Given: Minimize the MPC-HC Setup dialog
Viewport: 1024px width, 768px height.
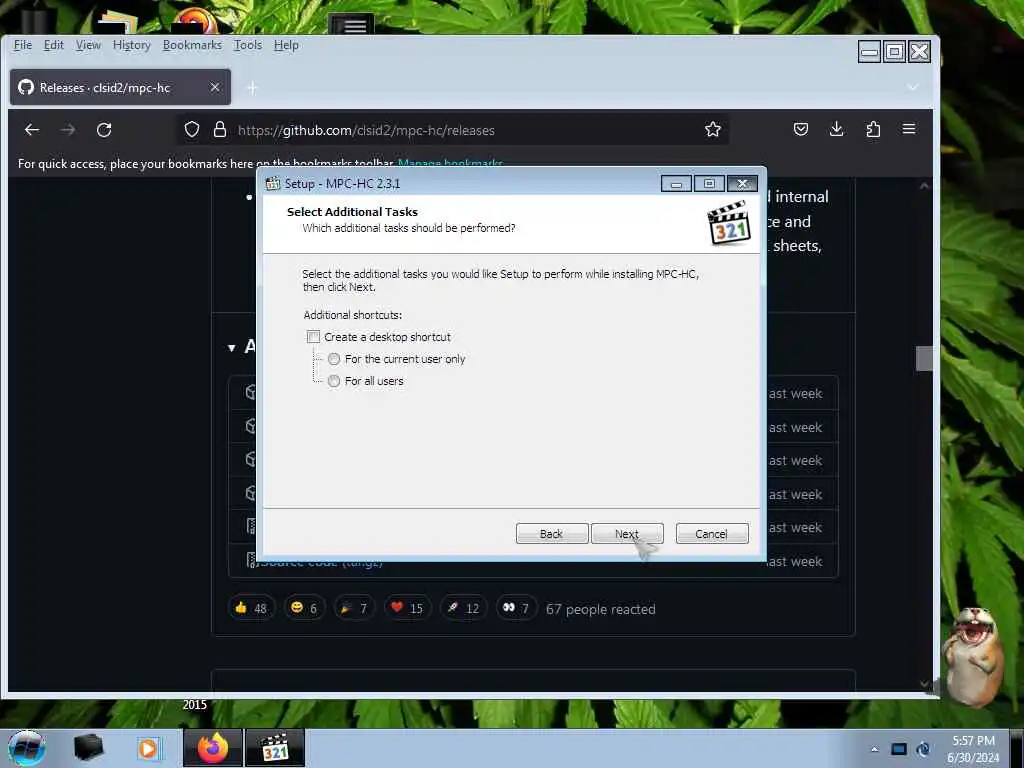Looking at the screenshot, I should 676,184.
